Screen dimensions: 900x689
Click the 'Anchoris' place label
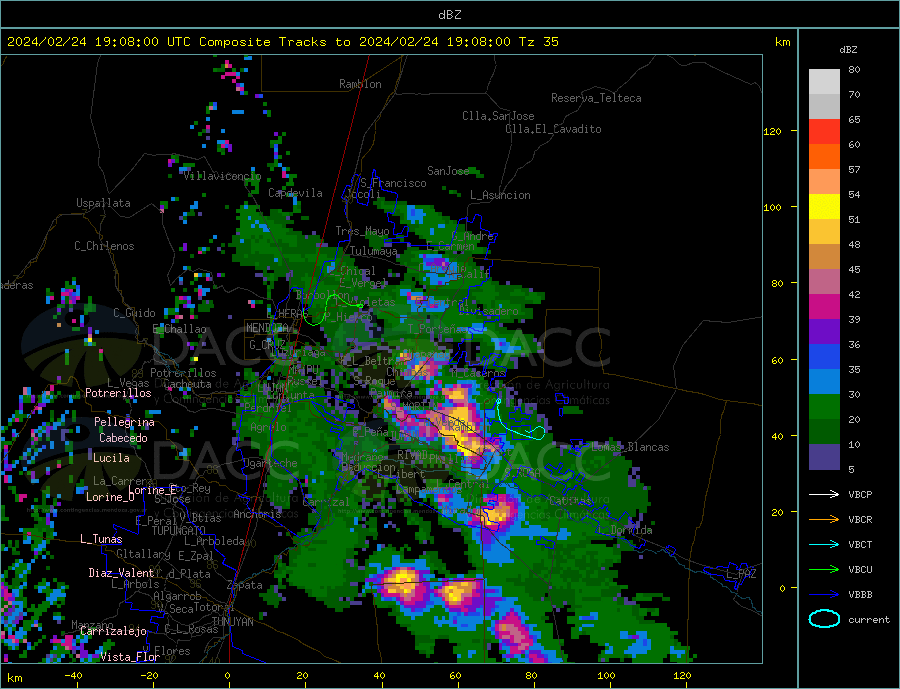[257, 514]
